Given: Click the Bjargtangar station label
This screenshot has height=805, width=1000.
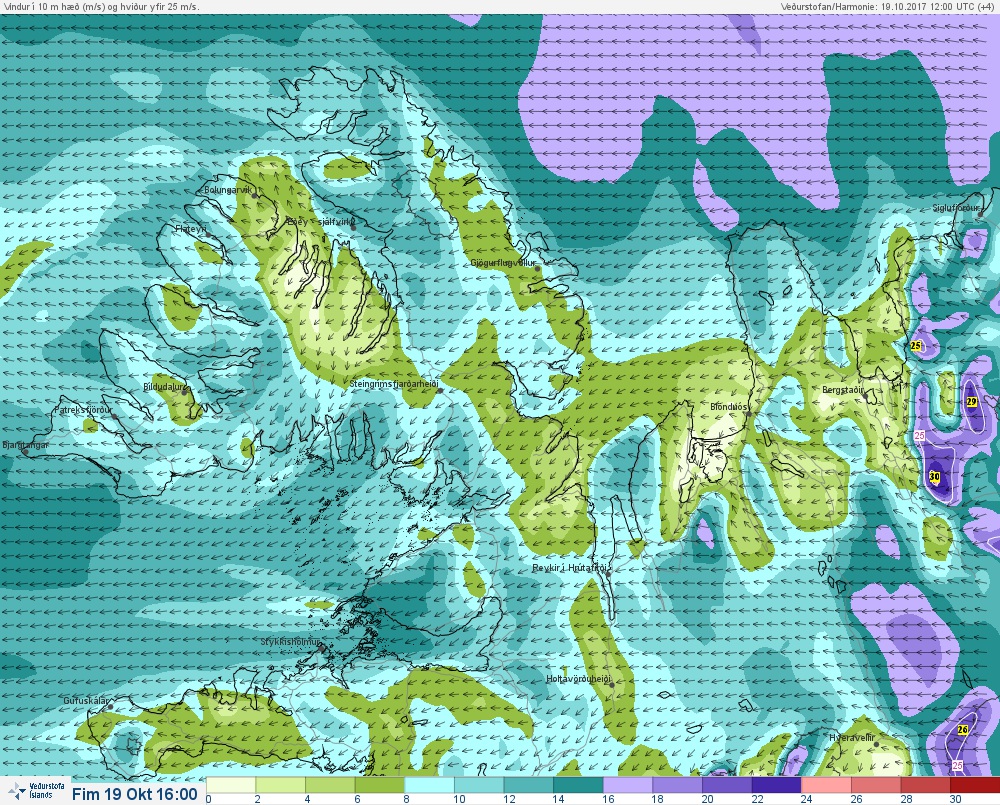Looking at the screenshot, I should [26, 445].
